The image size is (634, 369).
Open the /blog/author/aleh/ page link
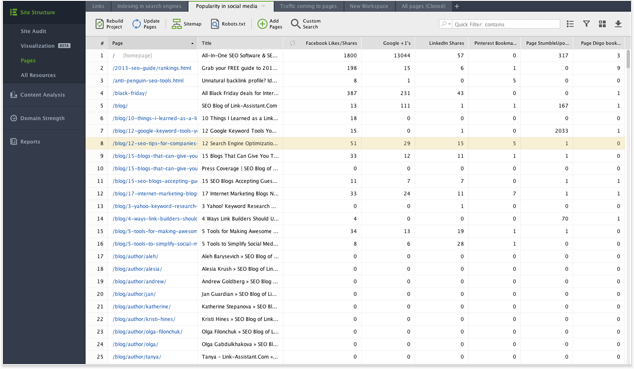point(135,256)
